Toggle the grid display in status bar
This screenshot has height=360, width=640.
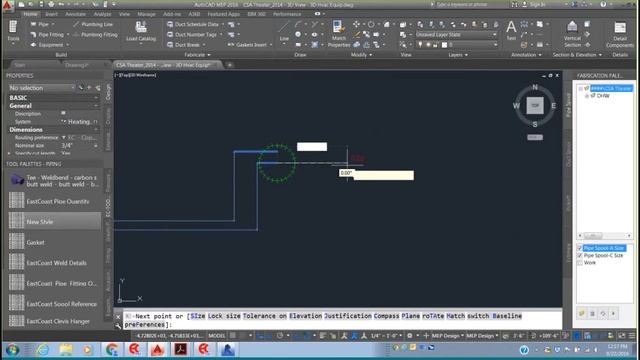[233, 336]
